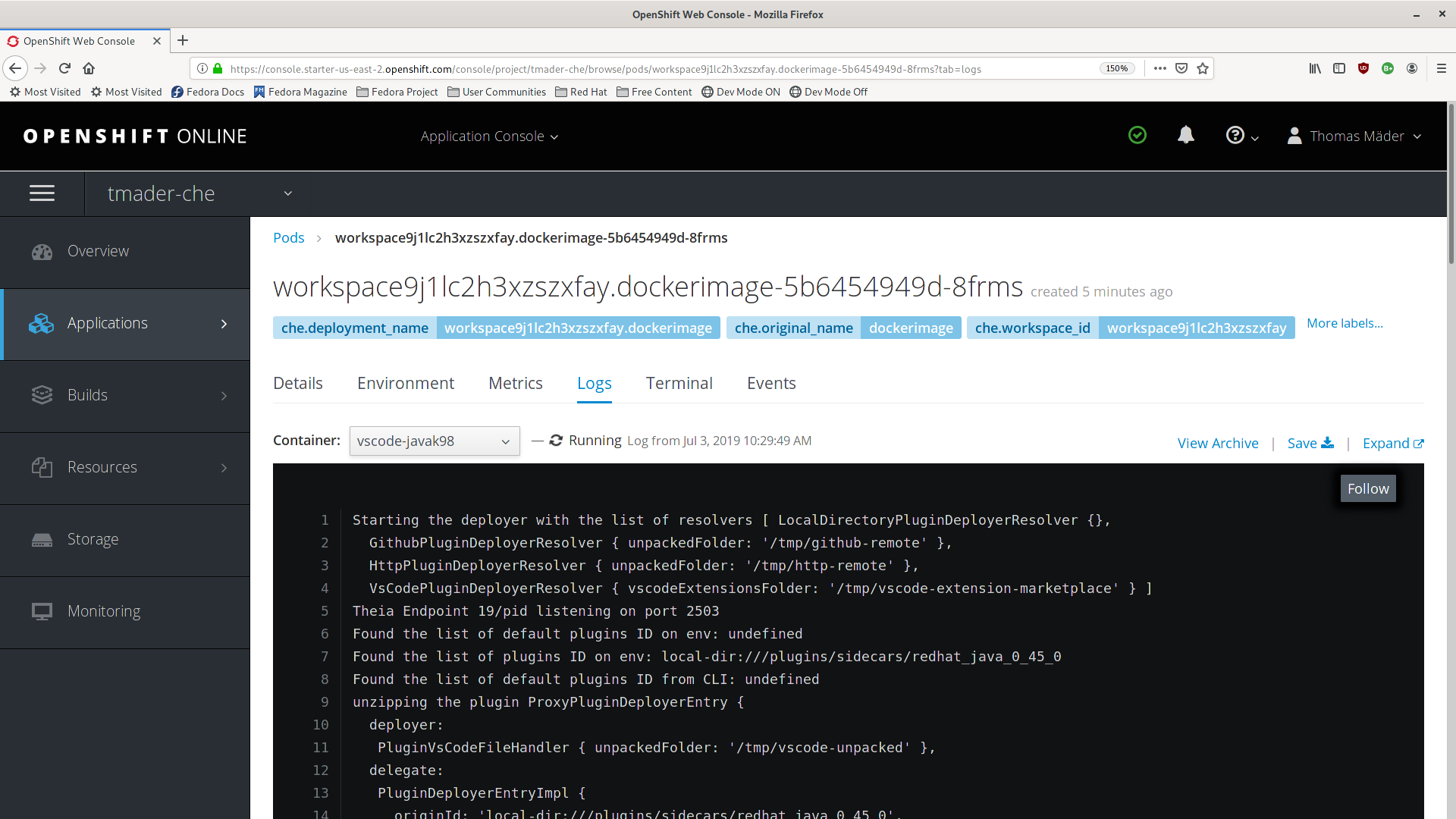Click the green cluster status icon
Viewport: 1456px width, 819px height.
[1137, 135]
